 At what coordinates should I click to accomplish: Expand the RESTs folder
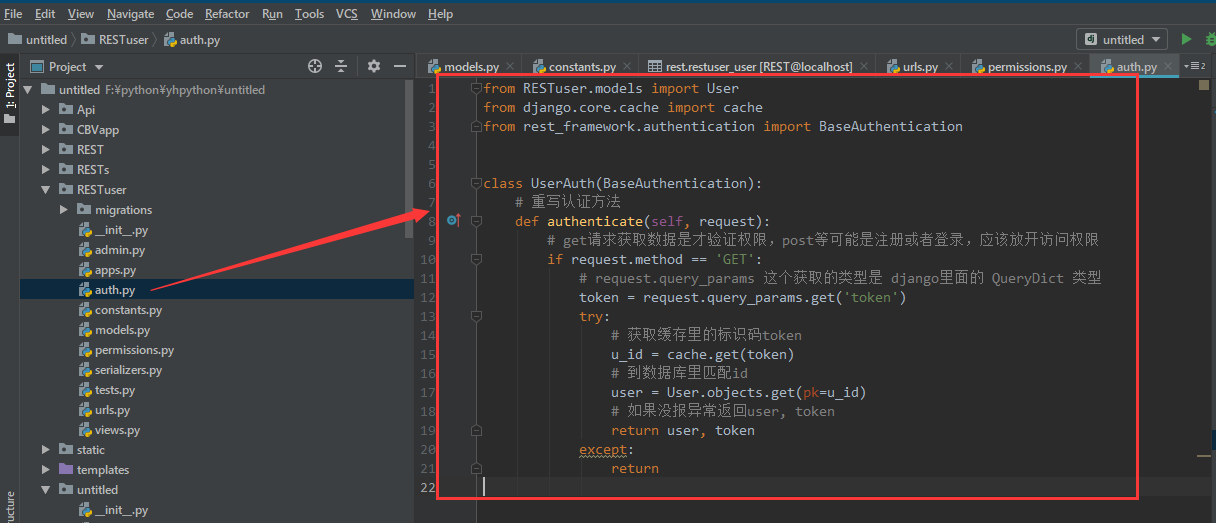tap(46, 170)
